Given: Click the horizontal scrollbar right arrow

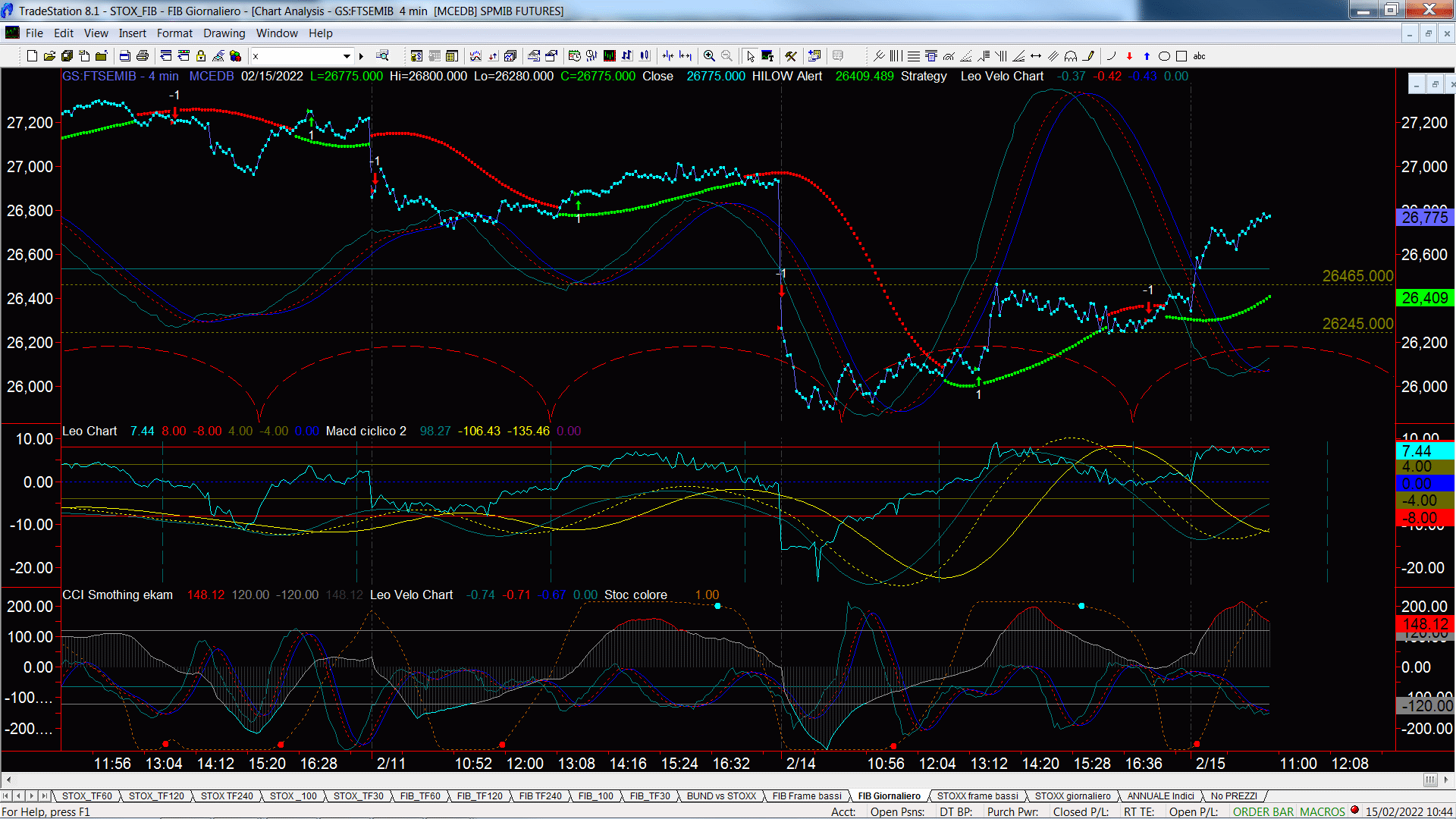Looking at the screenshot, I should tap(1448, 780).
